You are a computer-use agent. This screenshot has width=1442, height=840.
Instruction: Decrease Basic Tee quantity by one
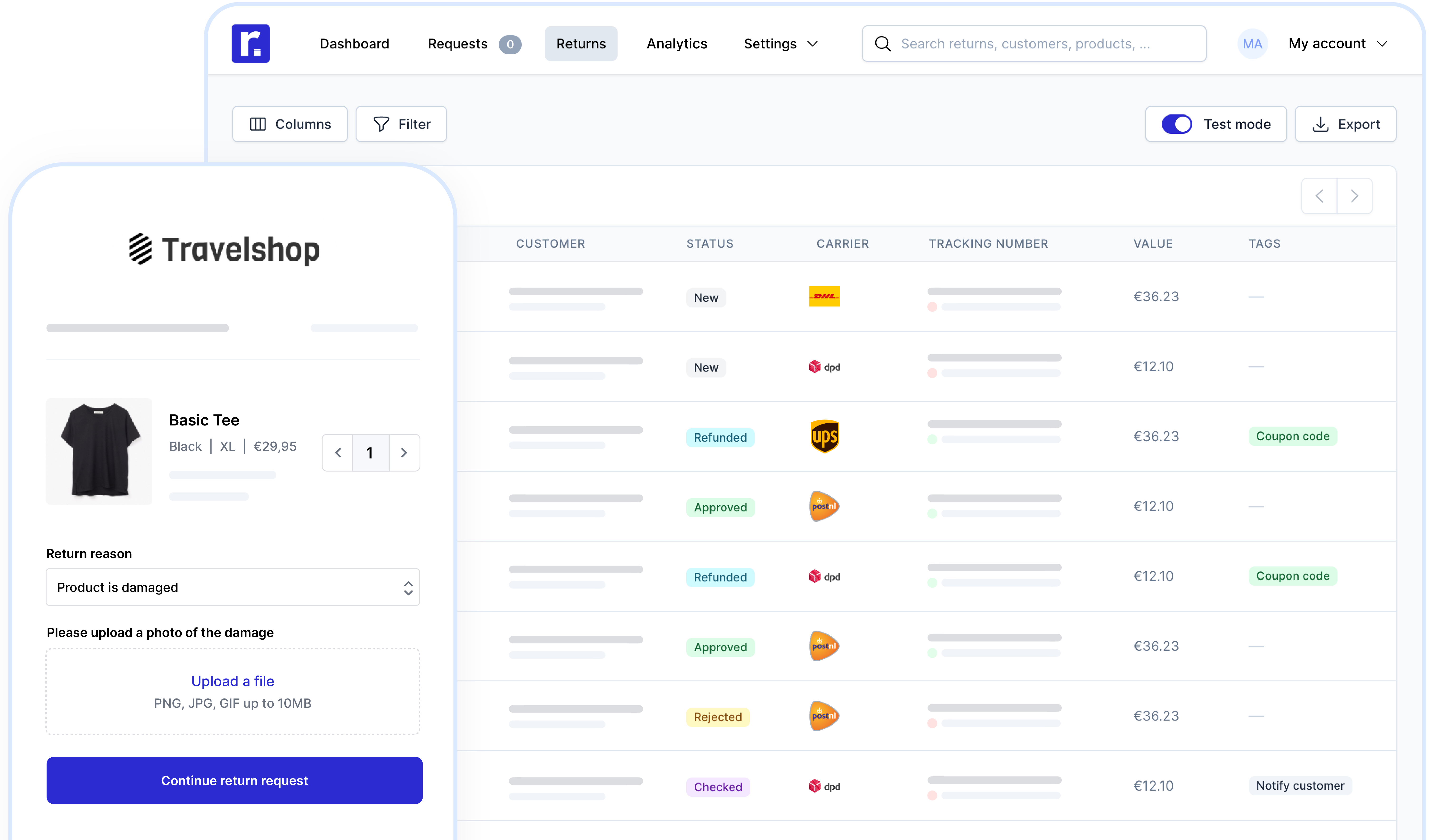[x=338, y=453]
